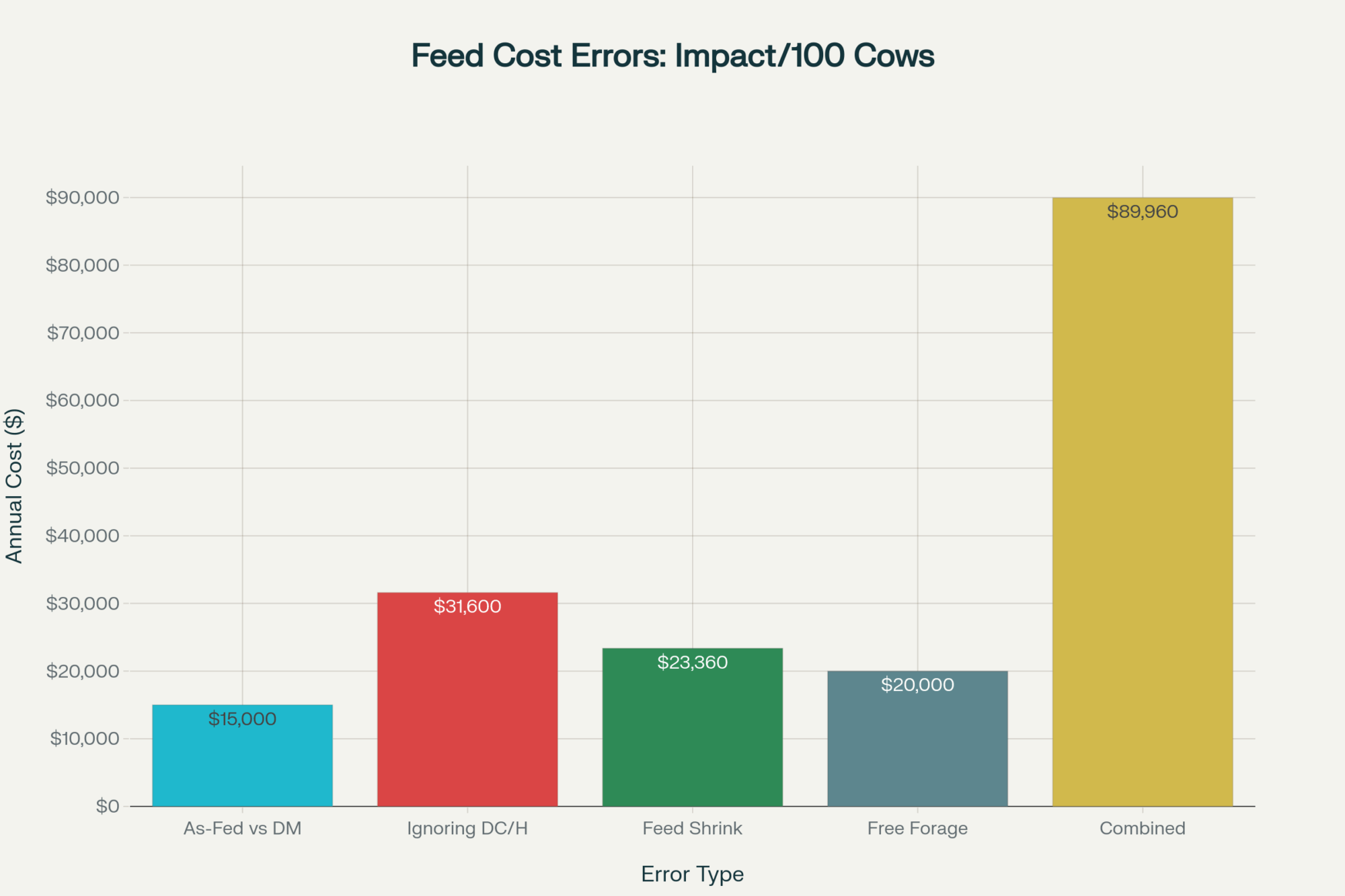
Task: Click the Error Type axis title
Action: pyautogui.click(x=692, y=874)
